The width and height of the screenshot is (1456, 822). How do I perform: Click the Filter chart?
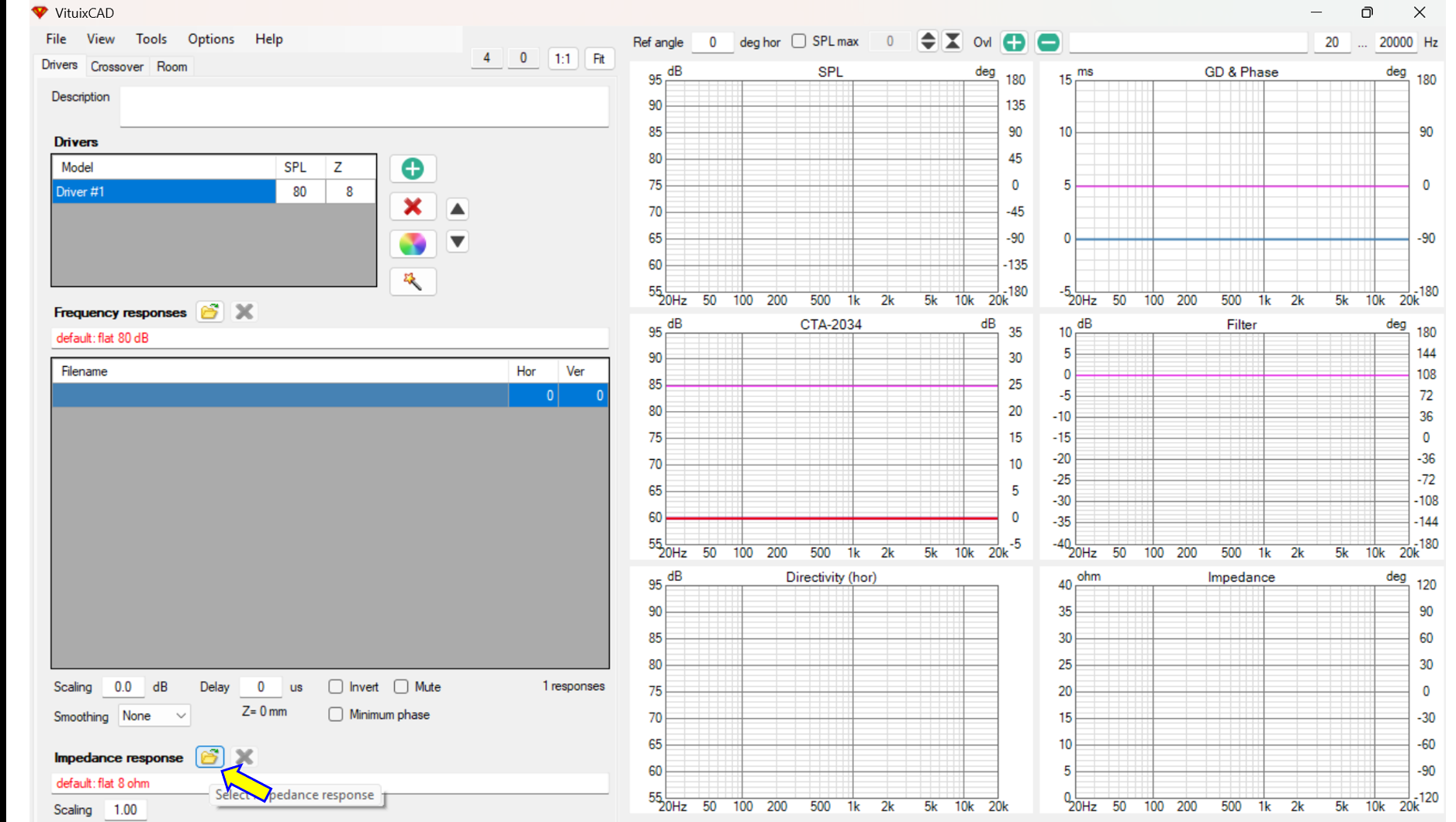tap(1242, 438)
